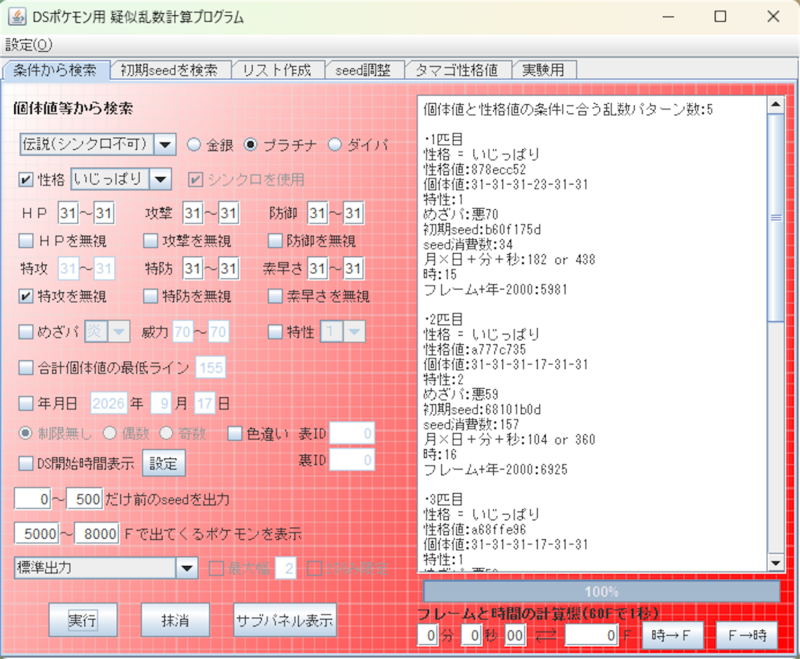Click the 性格値:a777c735 result line
This screenshot has width=800, height=659.
click(474, 349)
